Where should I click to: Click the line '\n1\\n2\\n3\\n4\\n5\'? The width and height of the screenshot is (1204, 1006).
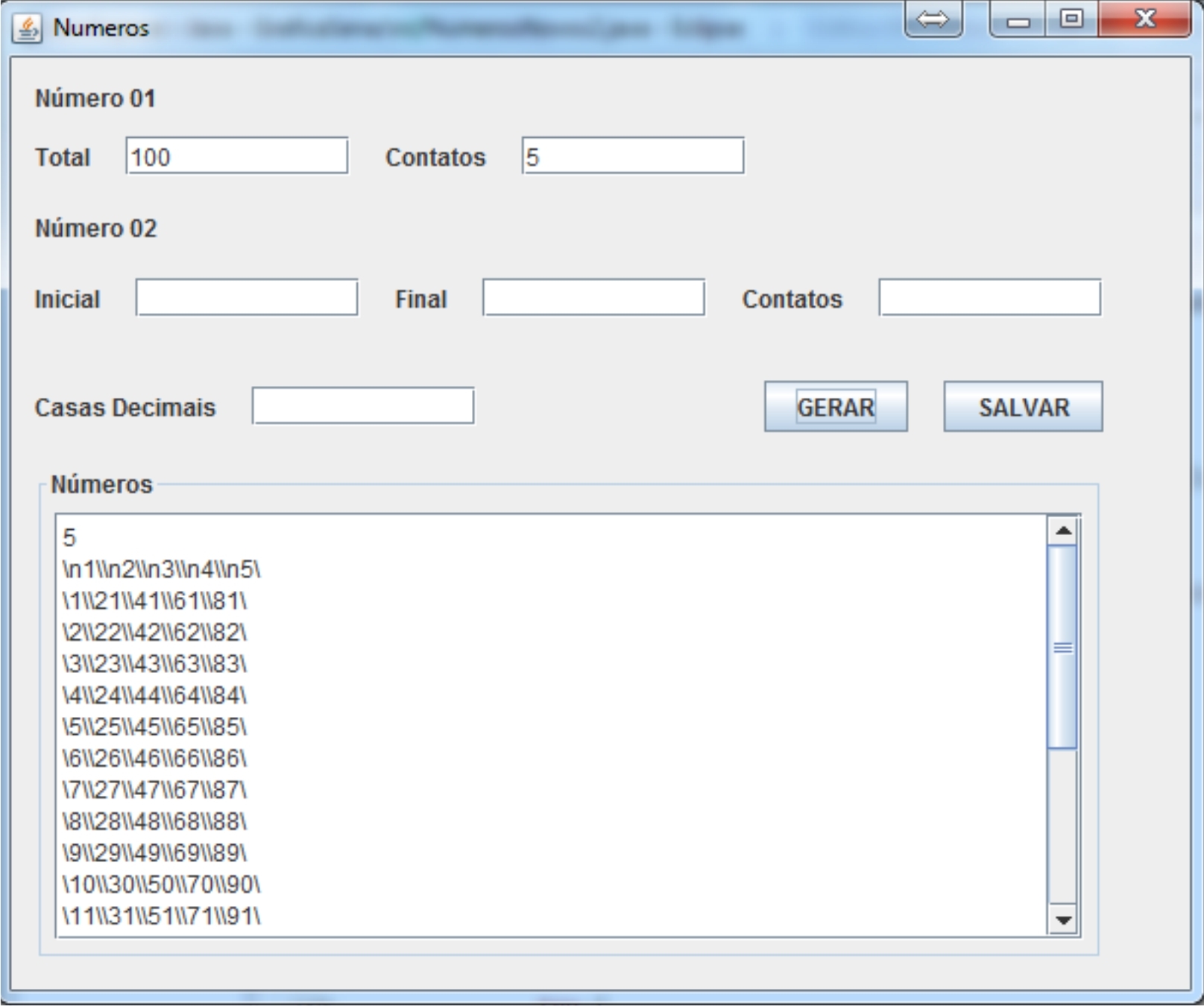162,569
